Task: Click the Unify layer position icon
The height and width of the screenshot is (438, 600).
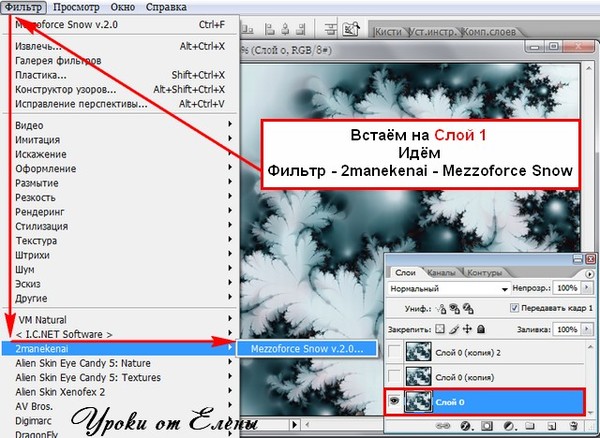Action: point(441,308)
